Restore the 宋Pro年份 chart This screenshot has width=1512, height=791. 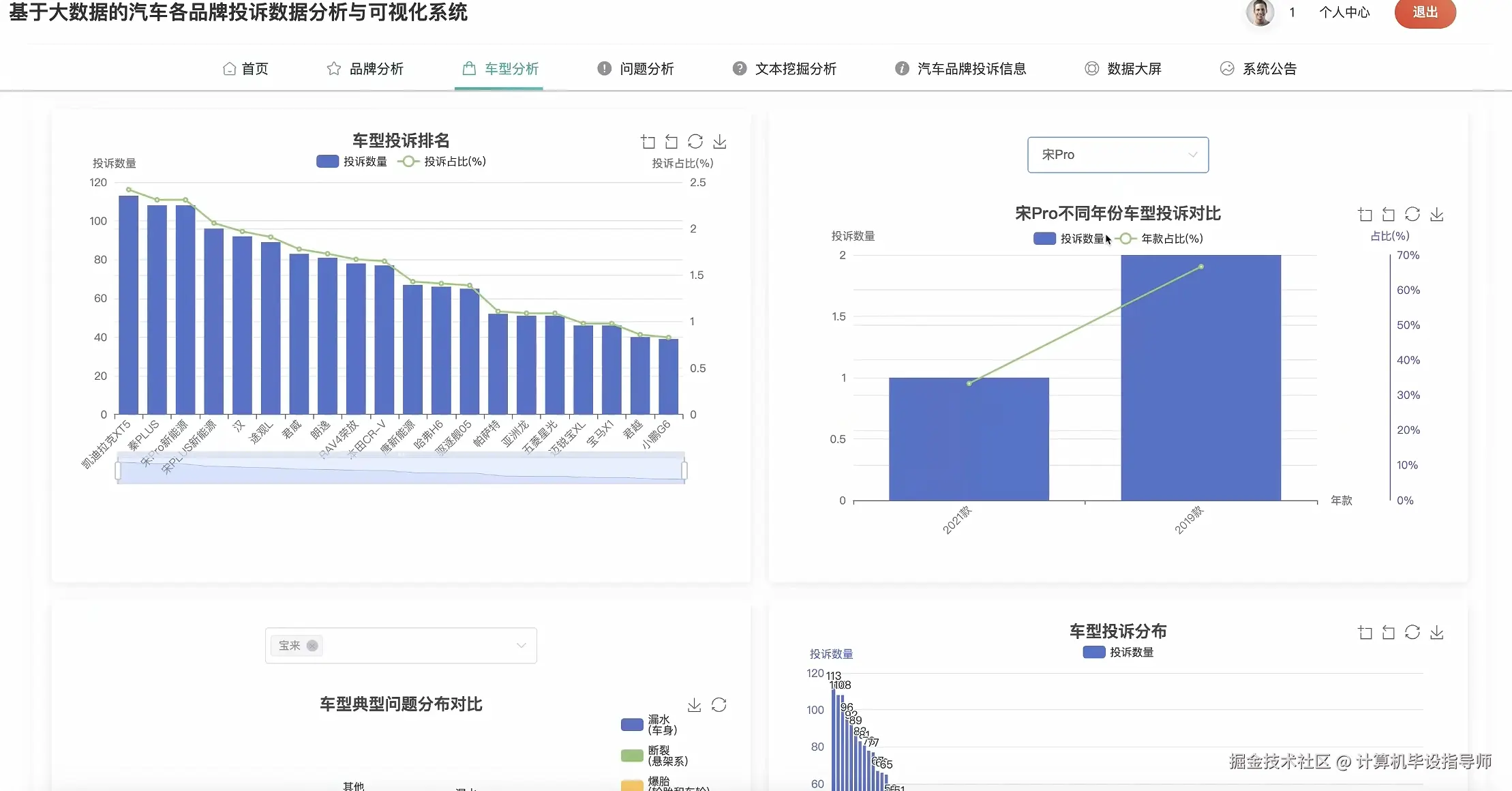click(x=1412, y=214)
